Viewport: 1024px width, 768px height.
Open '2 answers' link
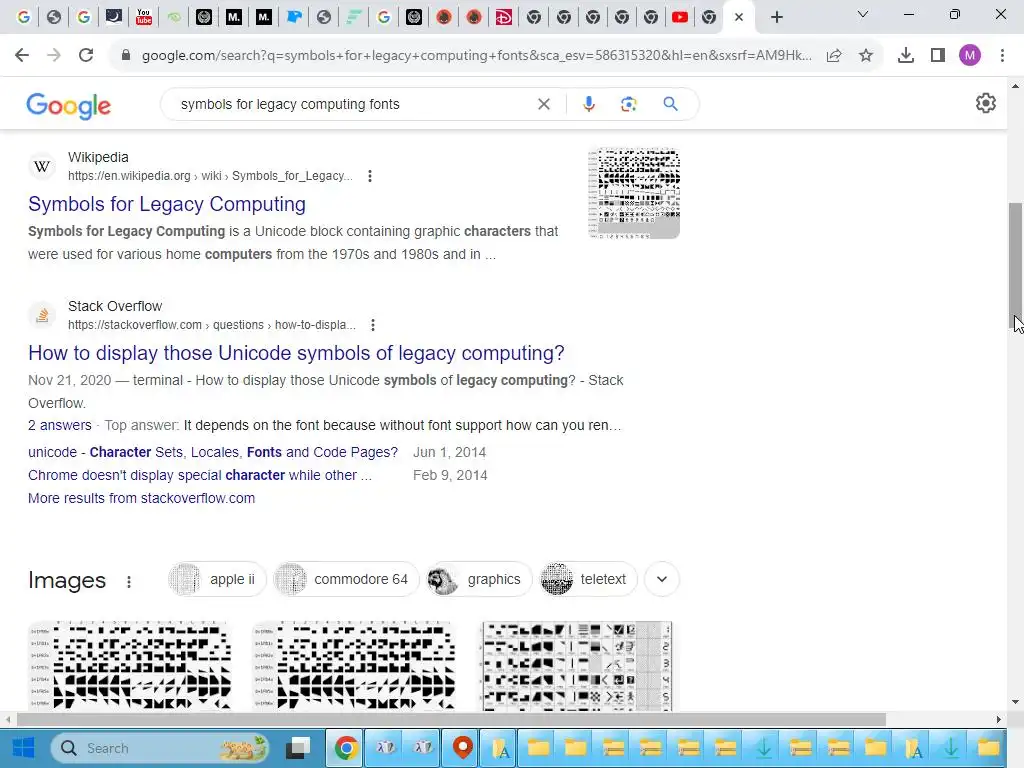tap(59, 425)
